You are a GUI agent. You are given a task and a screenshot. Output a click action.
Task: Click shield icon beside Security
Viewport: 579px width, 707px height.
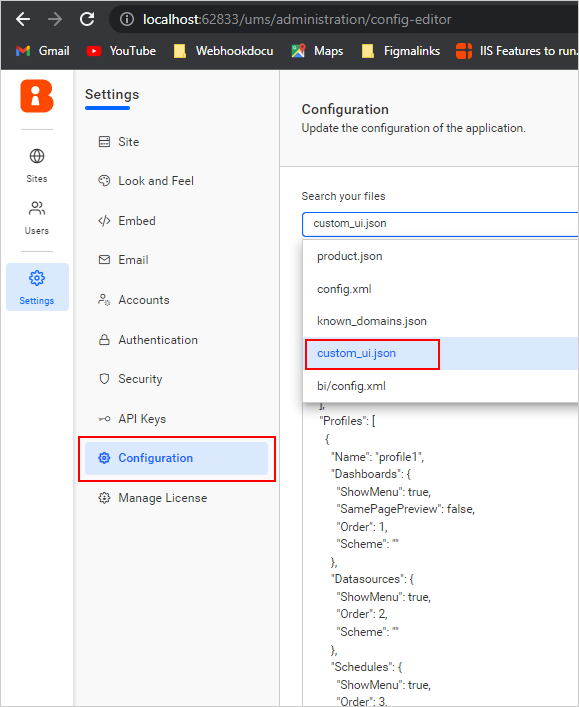click(x=104, y=379)
